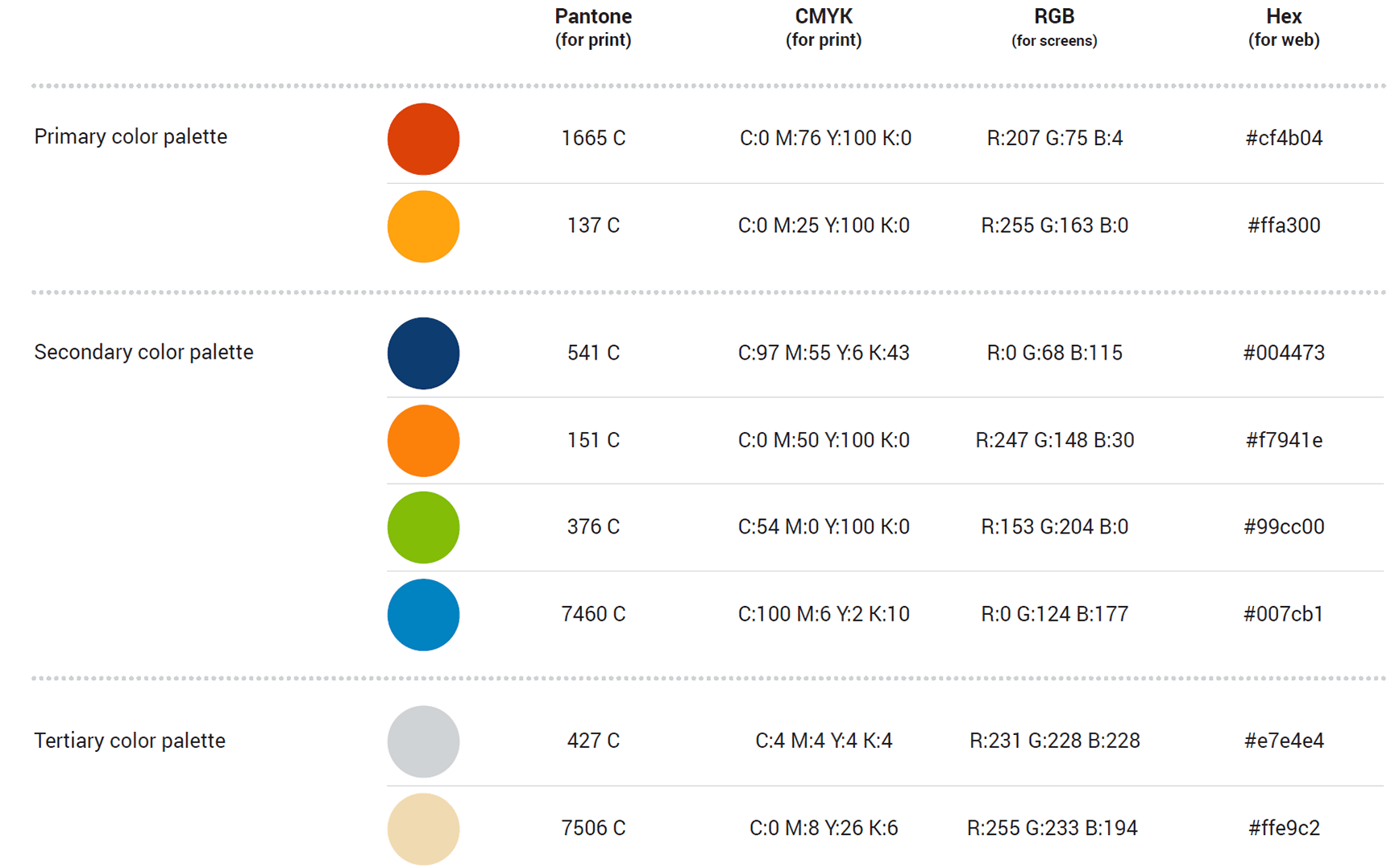Select the RGB column heading
Screen dimensions: 1391x868
1054,27
